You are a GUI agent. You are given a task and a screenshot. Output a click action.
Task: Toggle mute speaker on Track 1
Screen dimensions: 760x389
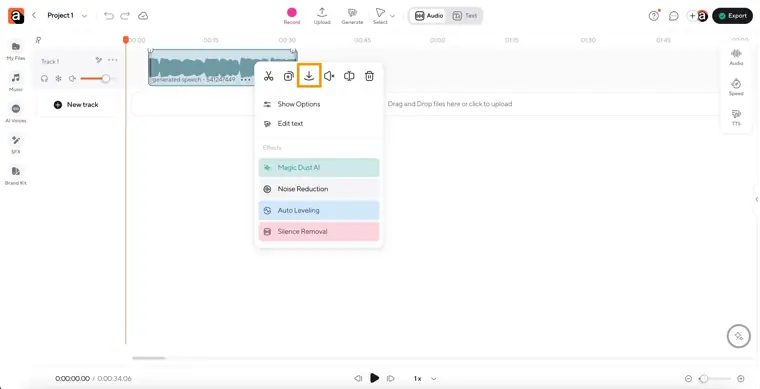pyautogui.click(x=72, y=78)
